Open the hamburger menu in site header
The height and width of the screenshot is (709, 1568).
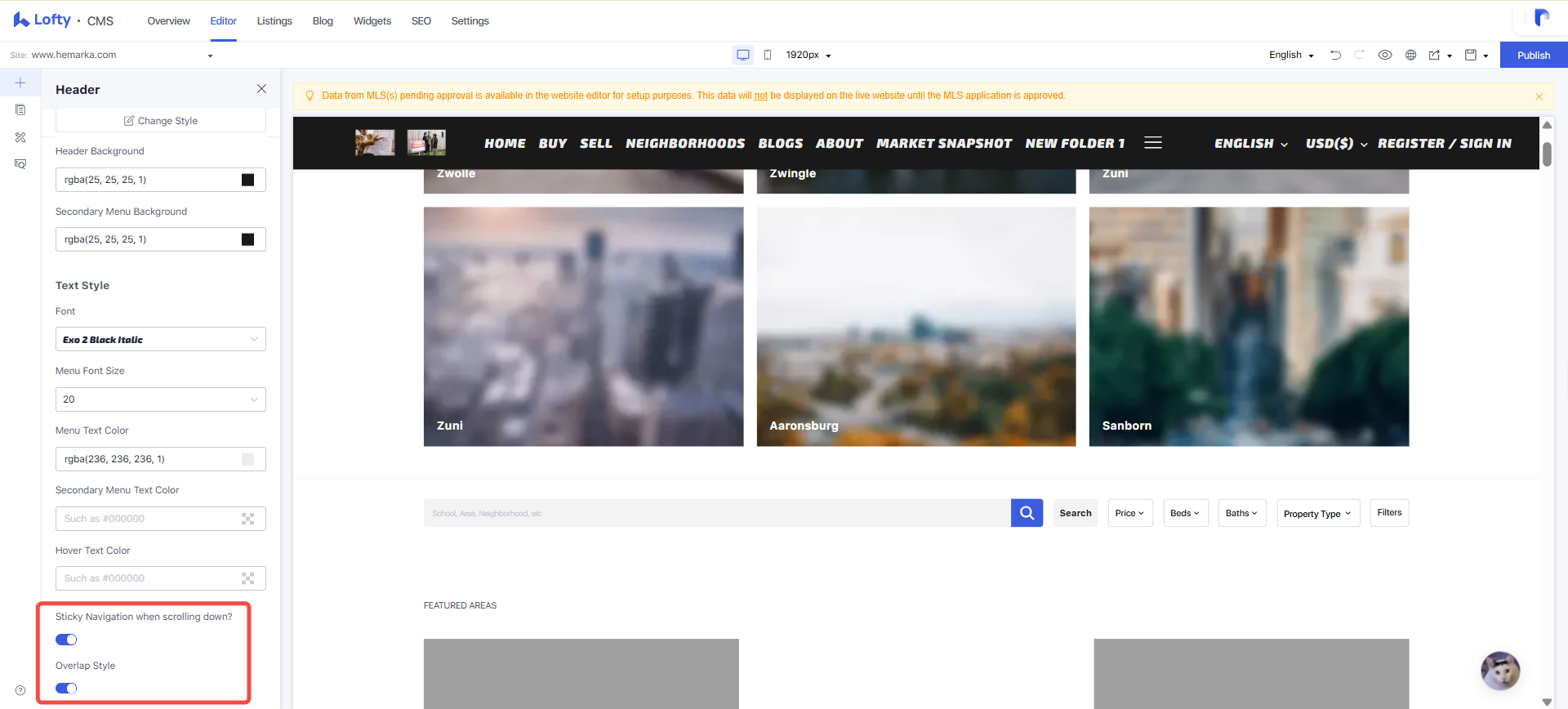coord(1153,143)
